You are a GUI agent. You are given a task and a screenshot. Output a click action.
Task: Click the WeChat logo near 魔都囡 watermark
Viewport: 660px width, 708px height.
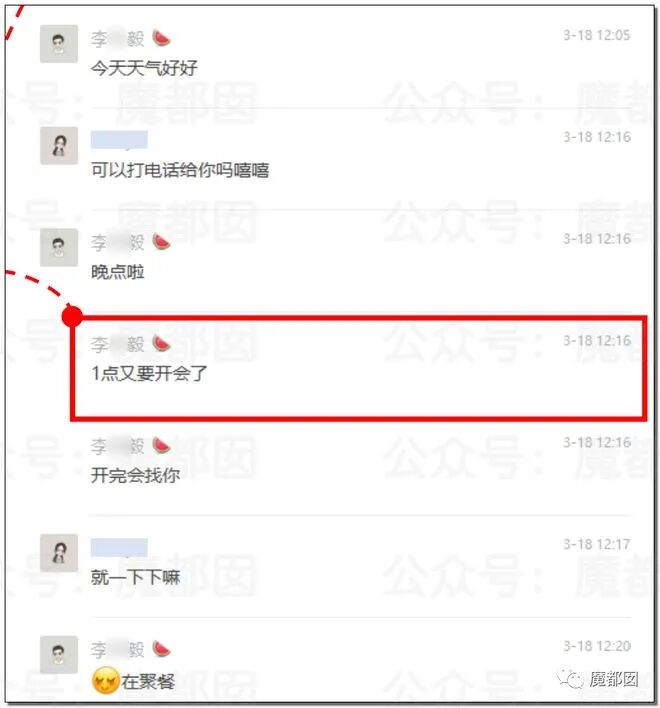(571, 678)
